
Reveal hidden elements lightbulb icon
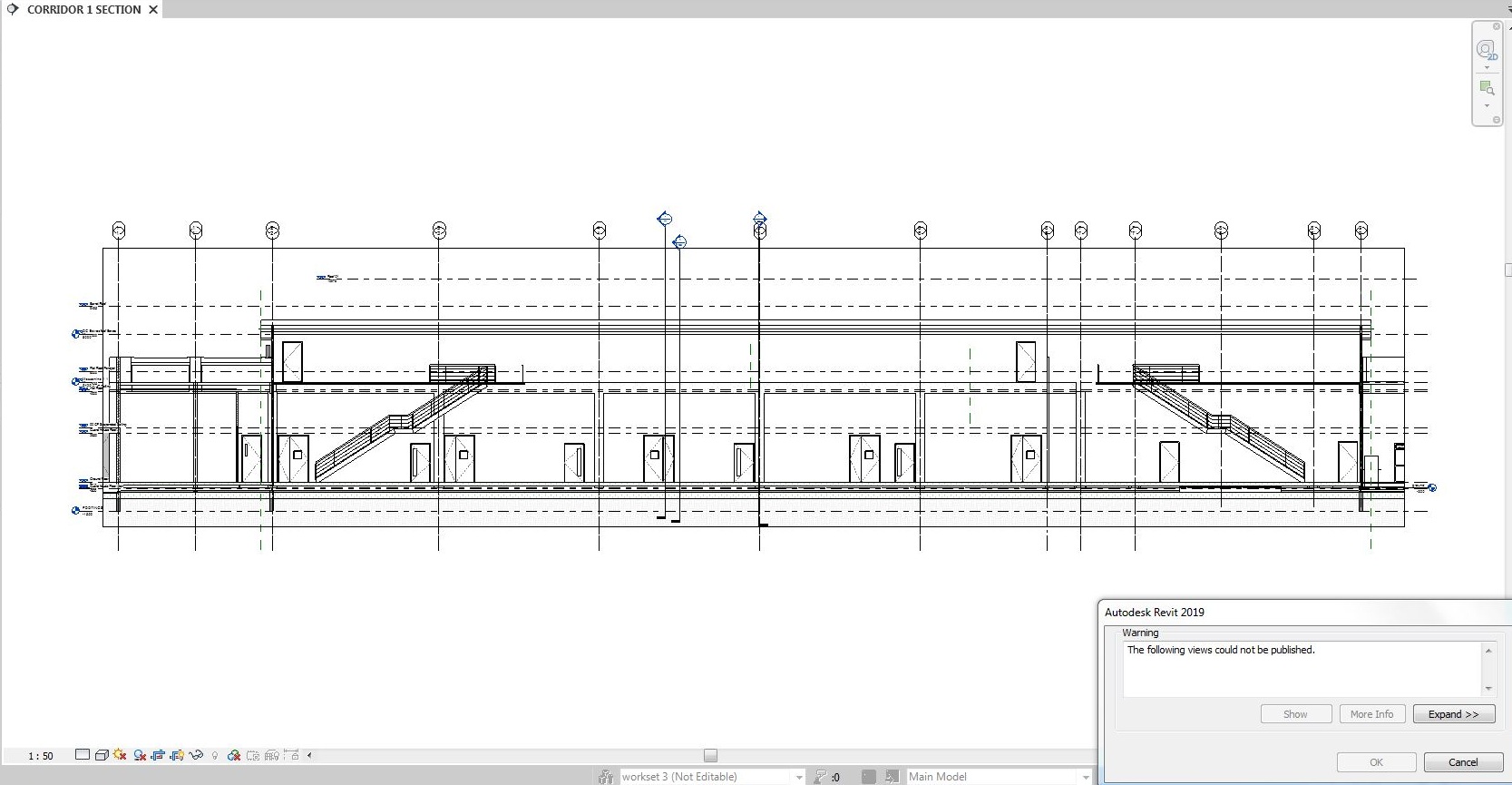coord(215,755)
